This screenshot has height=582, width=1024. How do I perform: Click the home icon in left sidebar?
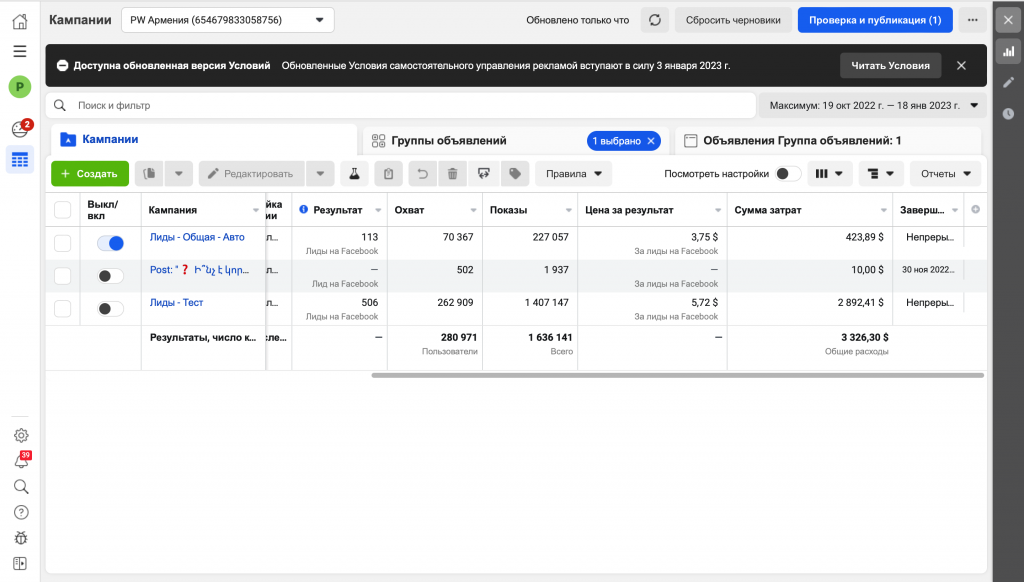[x=20, y=22]
